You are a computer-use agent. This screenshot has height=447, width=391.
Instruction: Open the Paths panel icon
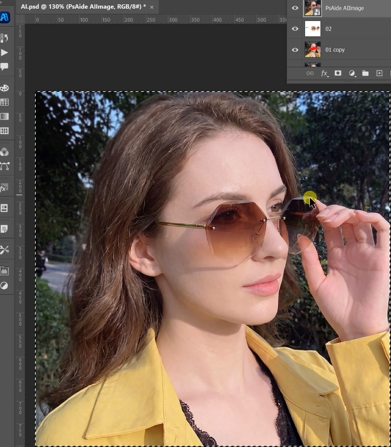[4, 166]
